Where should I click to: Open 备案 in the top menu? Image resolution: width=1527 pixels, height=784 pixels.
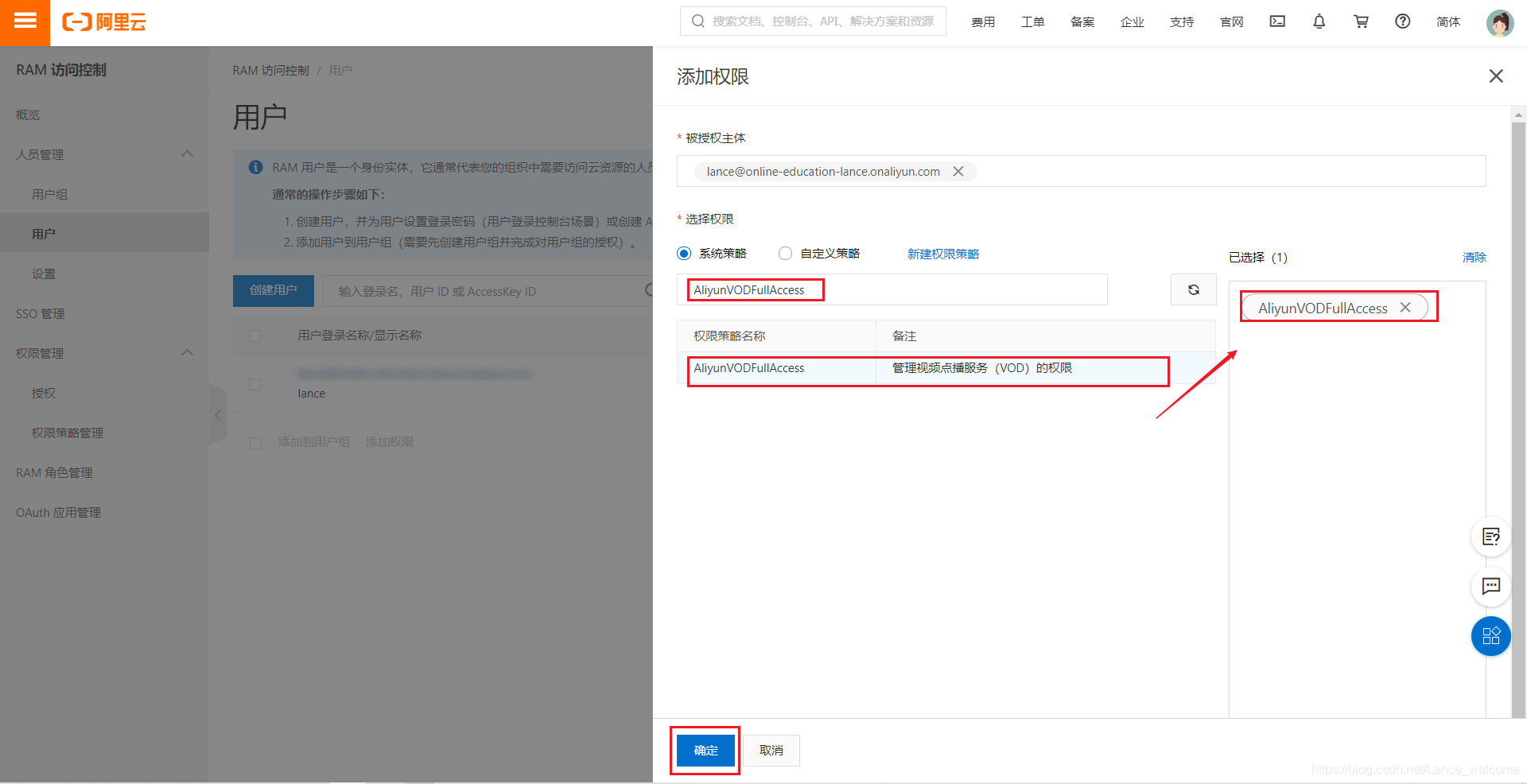pos(1082,21)
